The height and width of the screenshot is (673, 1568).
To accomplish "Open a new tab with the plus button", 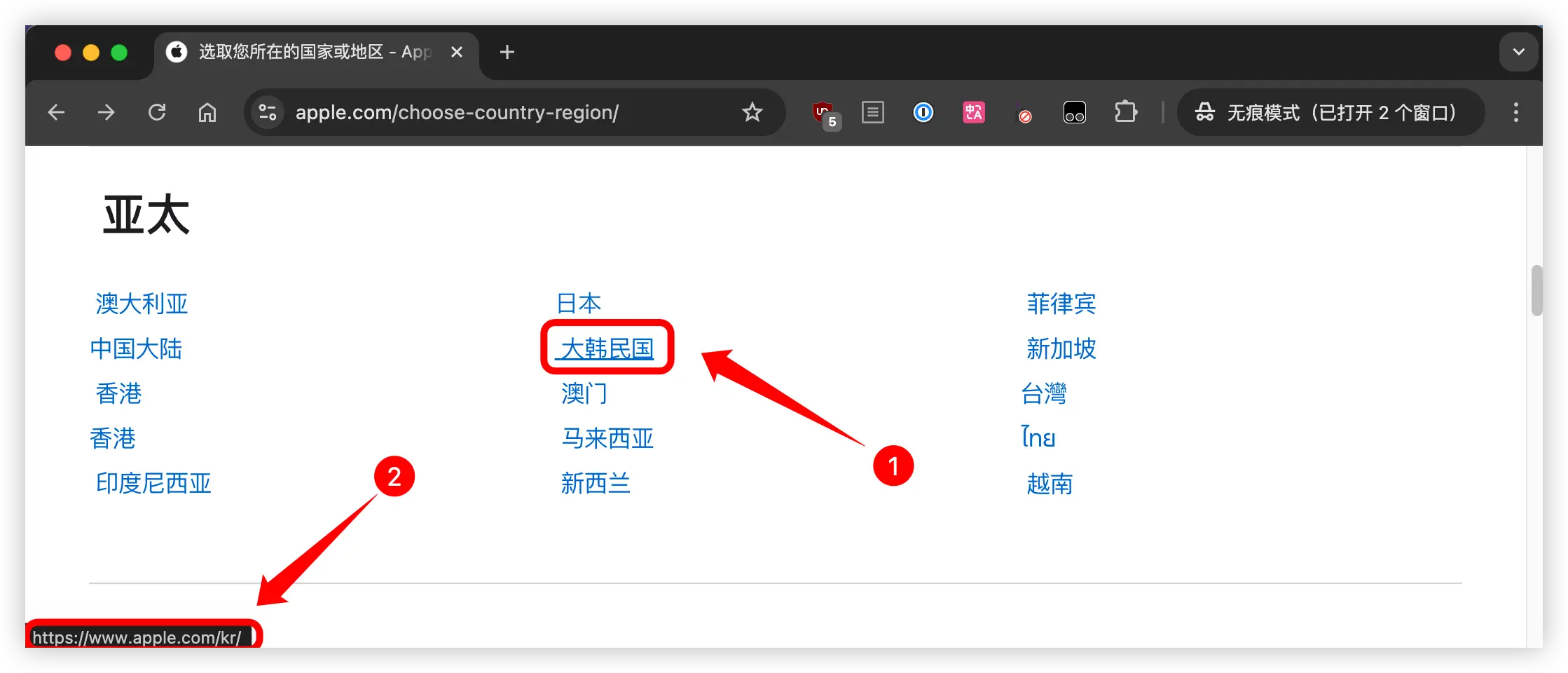I will [x=507, y=52].
